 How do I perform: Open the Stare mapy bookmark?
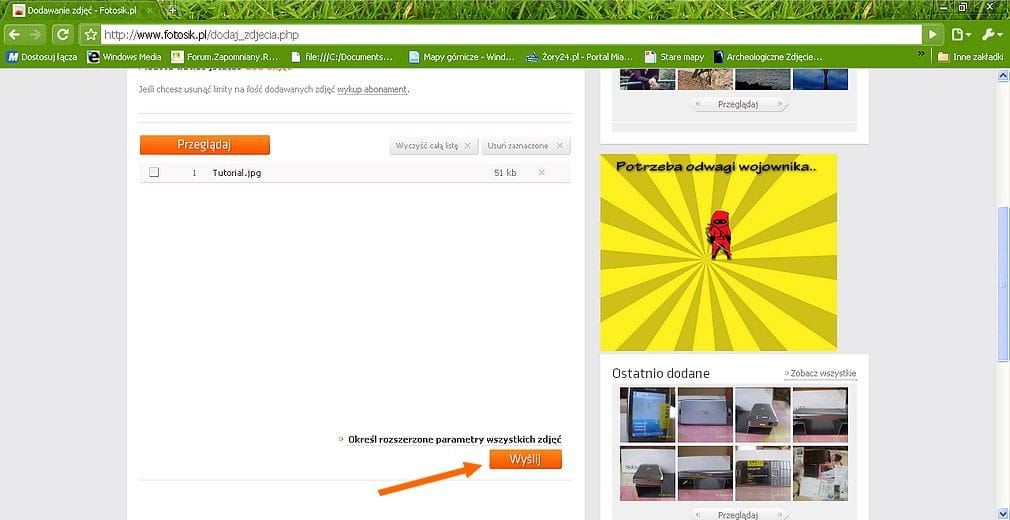tap(674, 57)
